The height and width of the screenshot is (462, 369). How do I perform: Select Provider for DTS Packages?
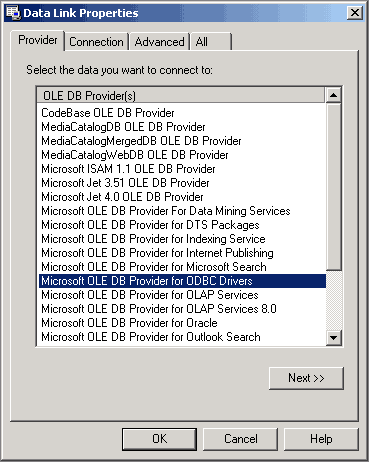182,225
